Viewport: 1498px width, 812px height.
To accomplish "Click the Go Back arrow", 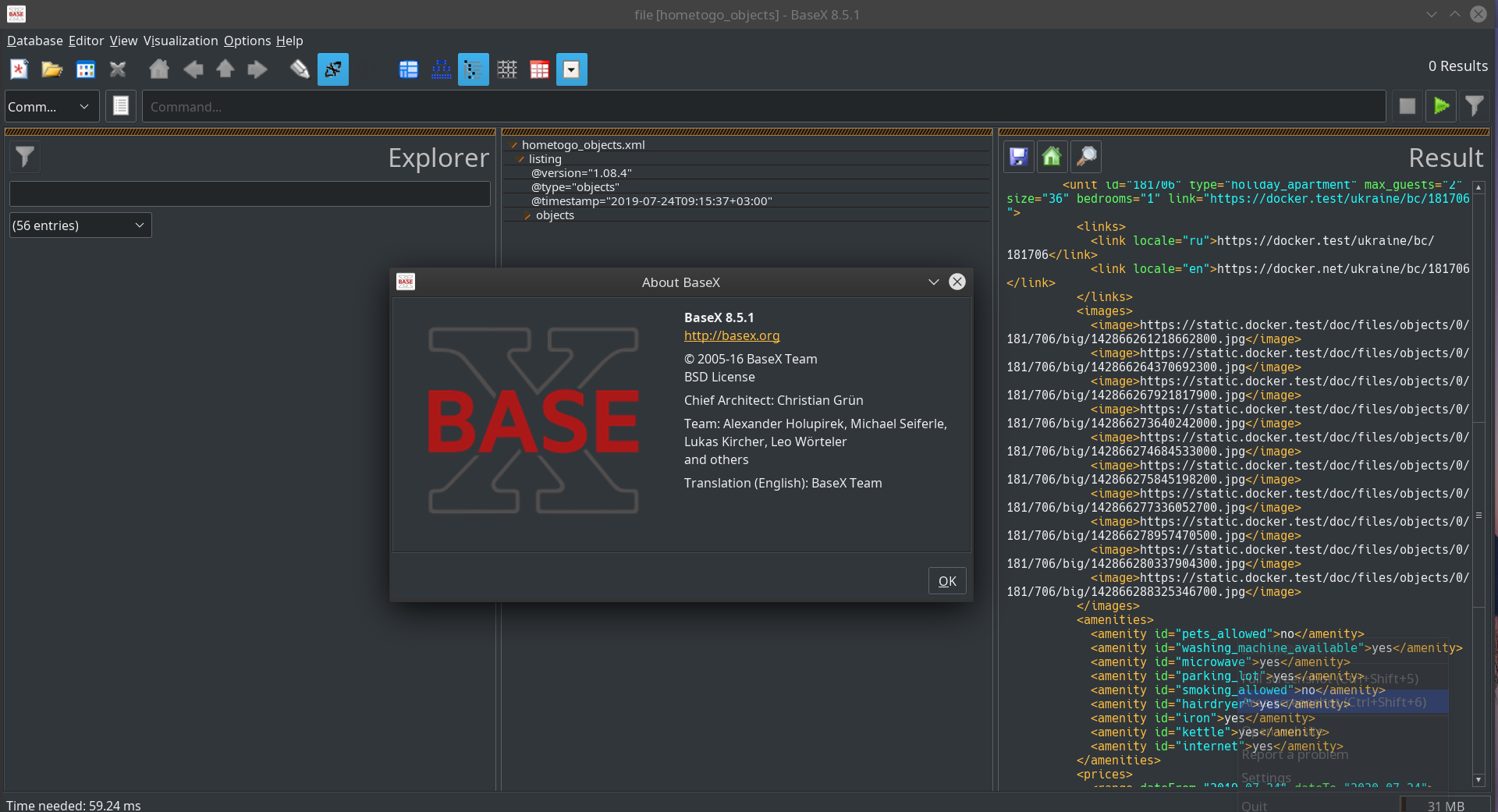I will click(193, 69).
